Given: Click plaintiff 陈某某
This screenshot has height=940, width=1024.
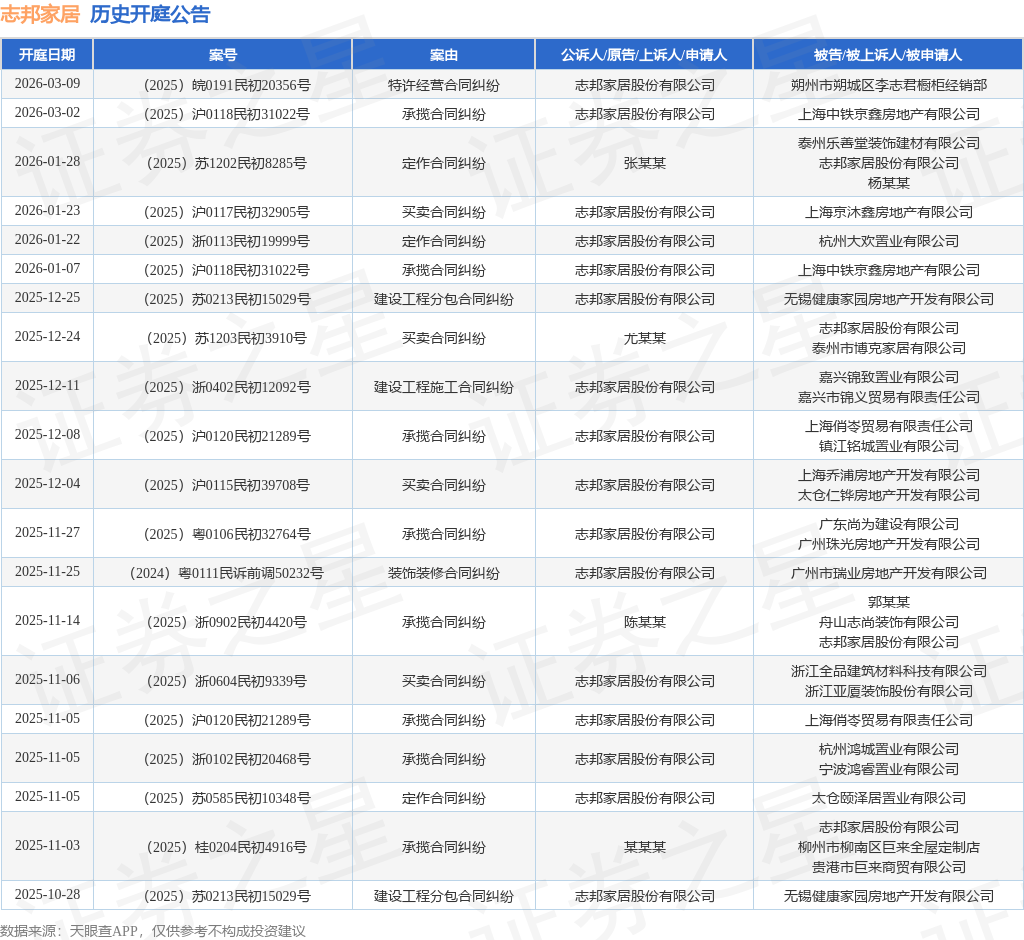Looking at the screenshot, I should (x=645, y=623).
